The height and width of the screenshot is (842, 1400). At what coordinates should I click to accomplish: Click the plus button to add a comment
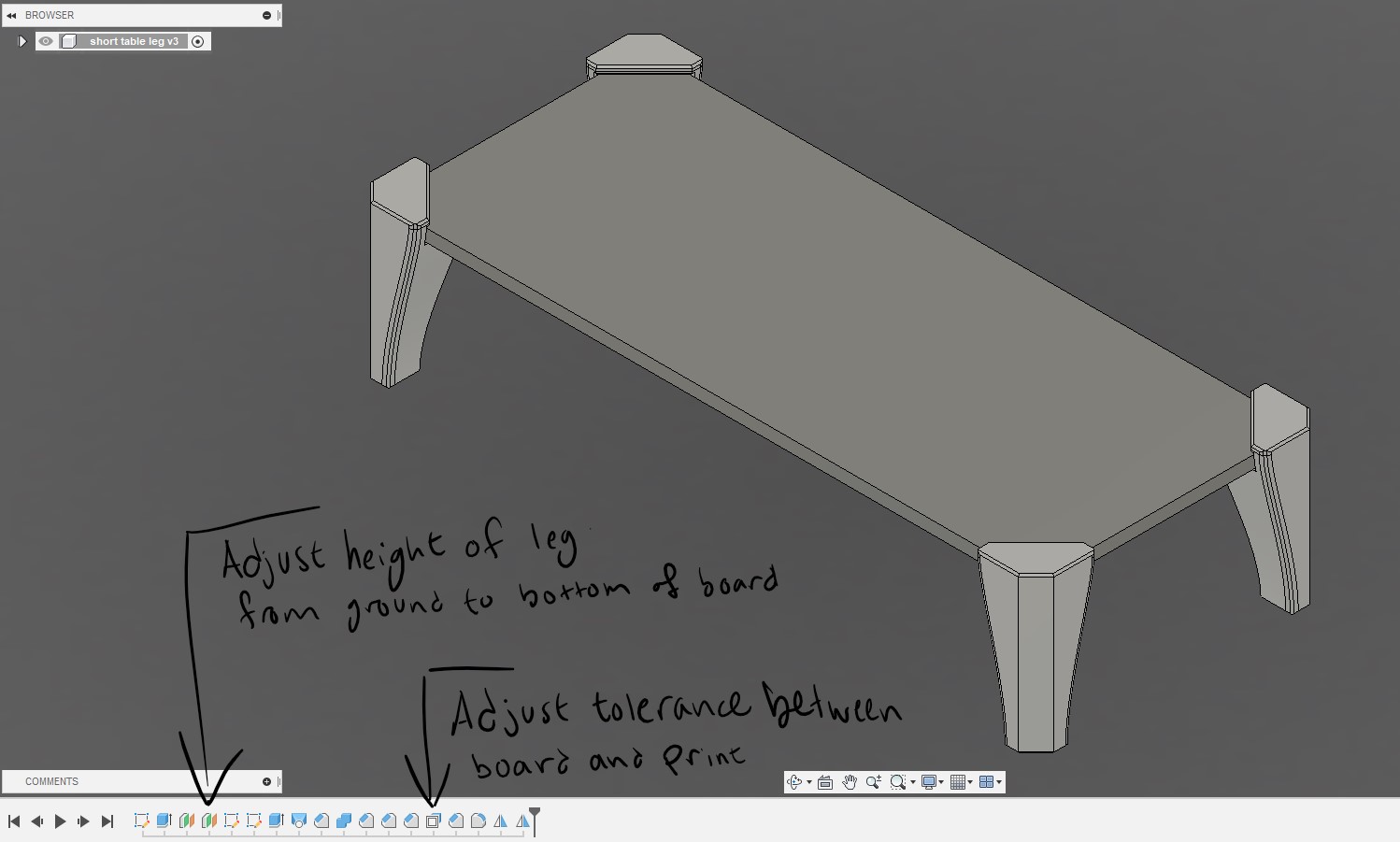point(266,781)
